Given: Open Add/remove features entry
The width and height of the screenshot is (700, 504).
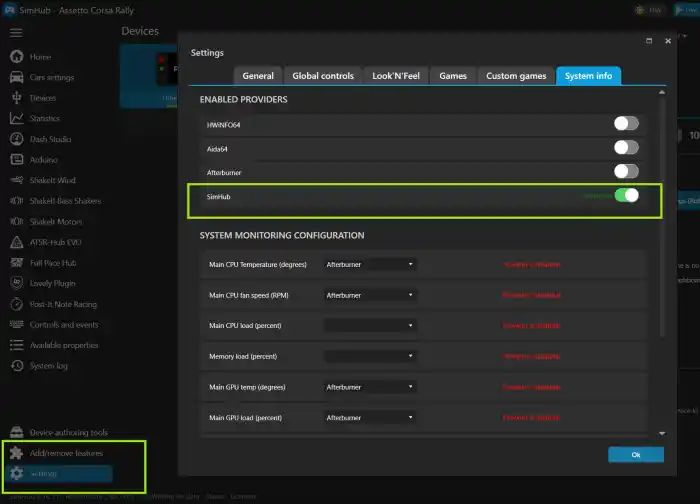Looking at the screenshot, I should pyautogui.click(x=66, y=453).
